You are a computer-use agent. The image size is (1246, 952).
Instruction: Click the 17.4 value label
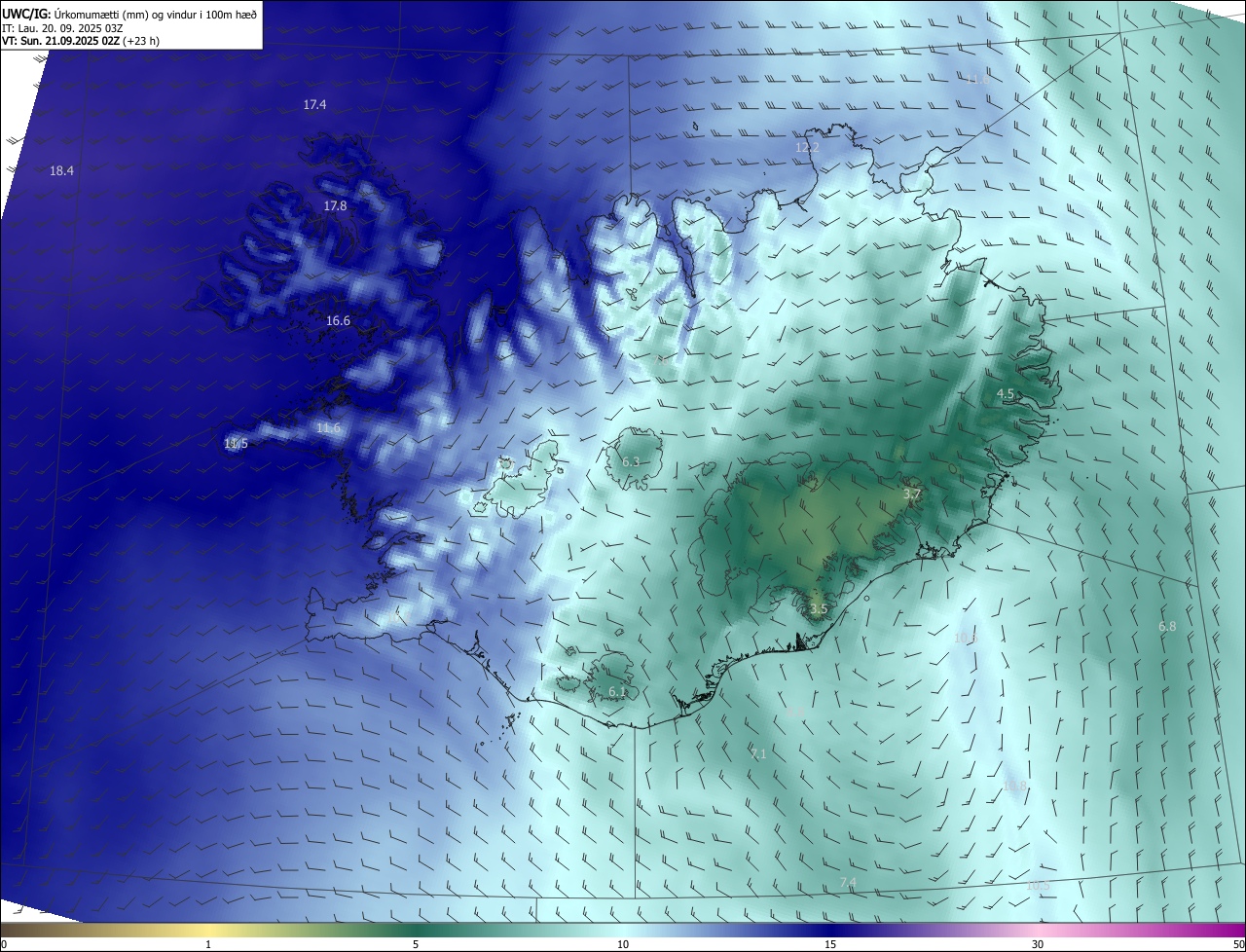[x=314, y=104]
